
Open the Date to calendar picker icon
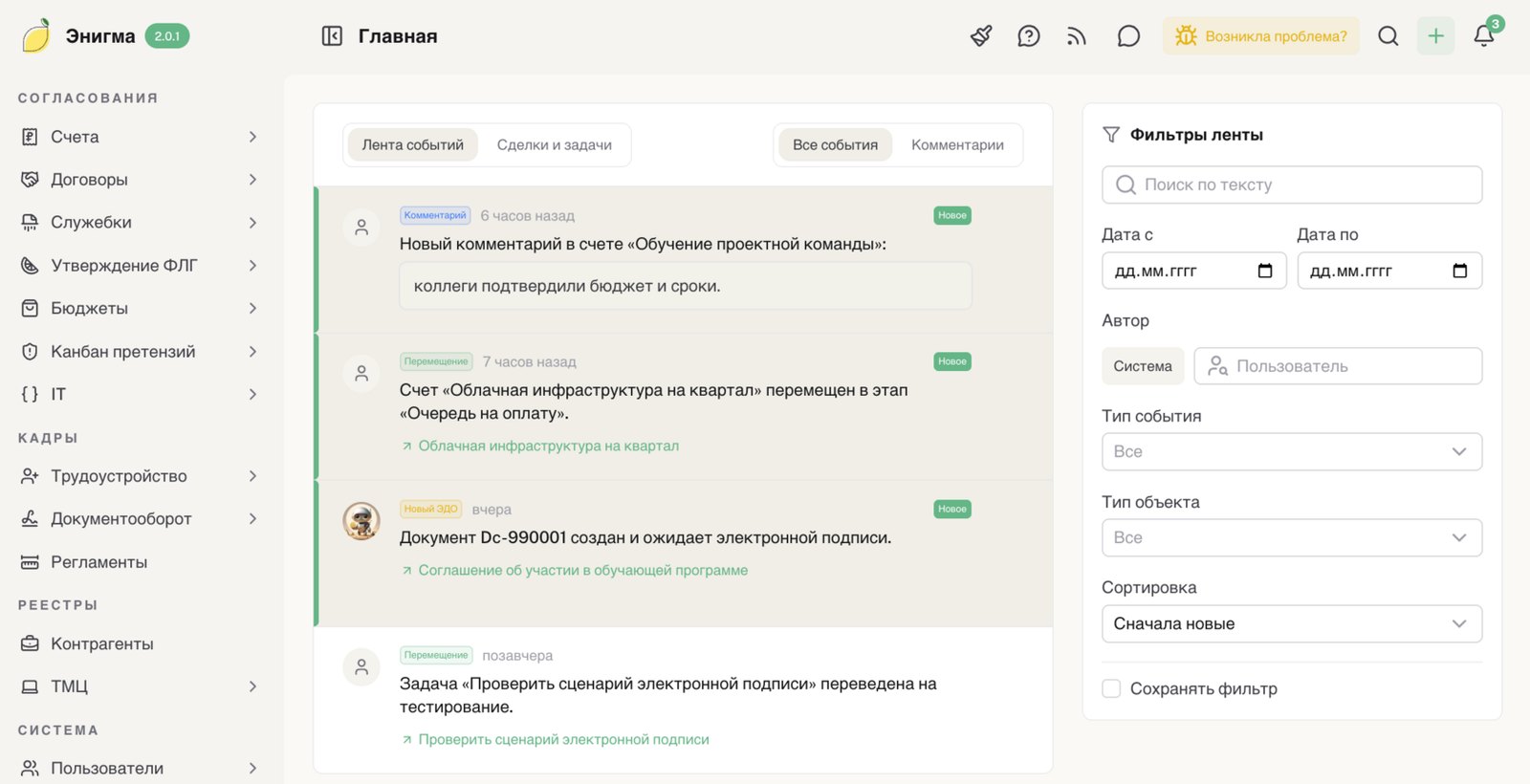[1460, 271]
